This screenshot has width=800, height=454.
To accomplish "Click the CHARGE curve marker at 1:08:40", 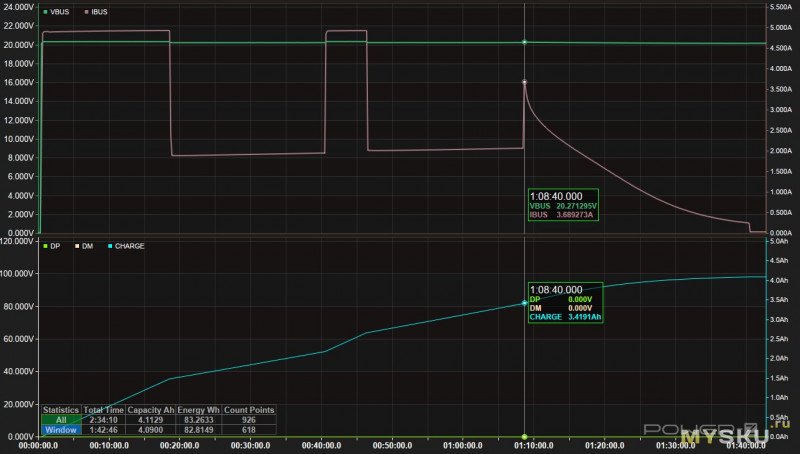I will coord(525,303).
